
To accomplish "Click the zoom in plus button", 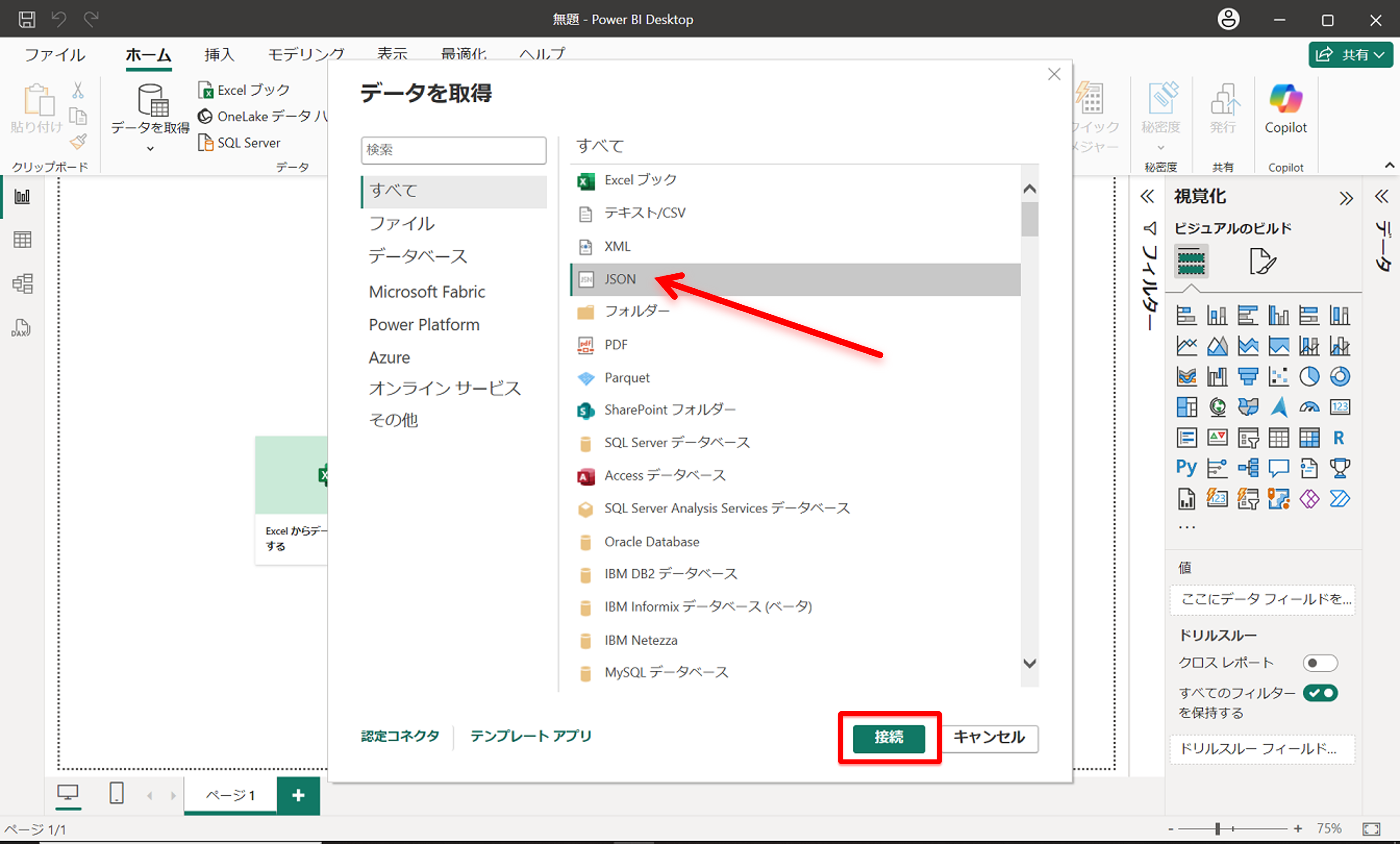I will (1298, 829).
